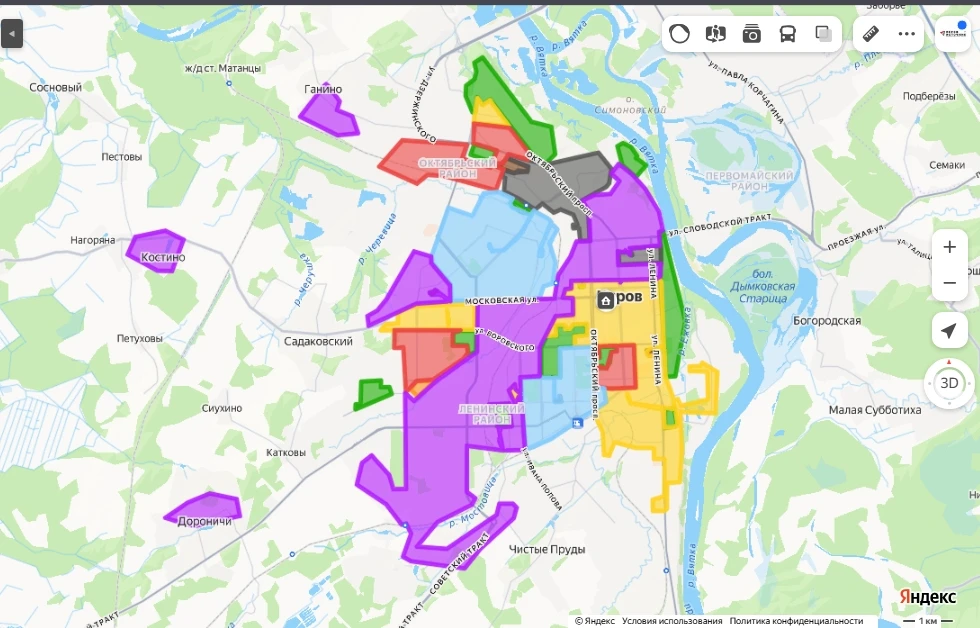Viewport: 980px width, 628px height.
Task: Click the Семаки label
Action: (947, 165)
